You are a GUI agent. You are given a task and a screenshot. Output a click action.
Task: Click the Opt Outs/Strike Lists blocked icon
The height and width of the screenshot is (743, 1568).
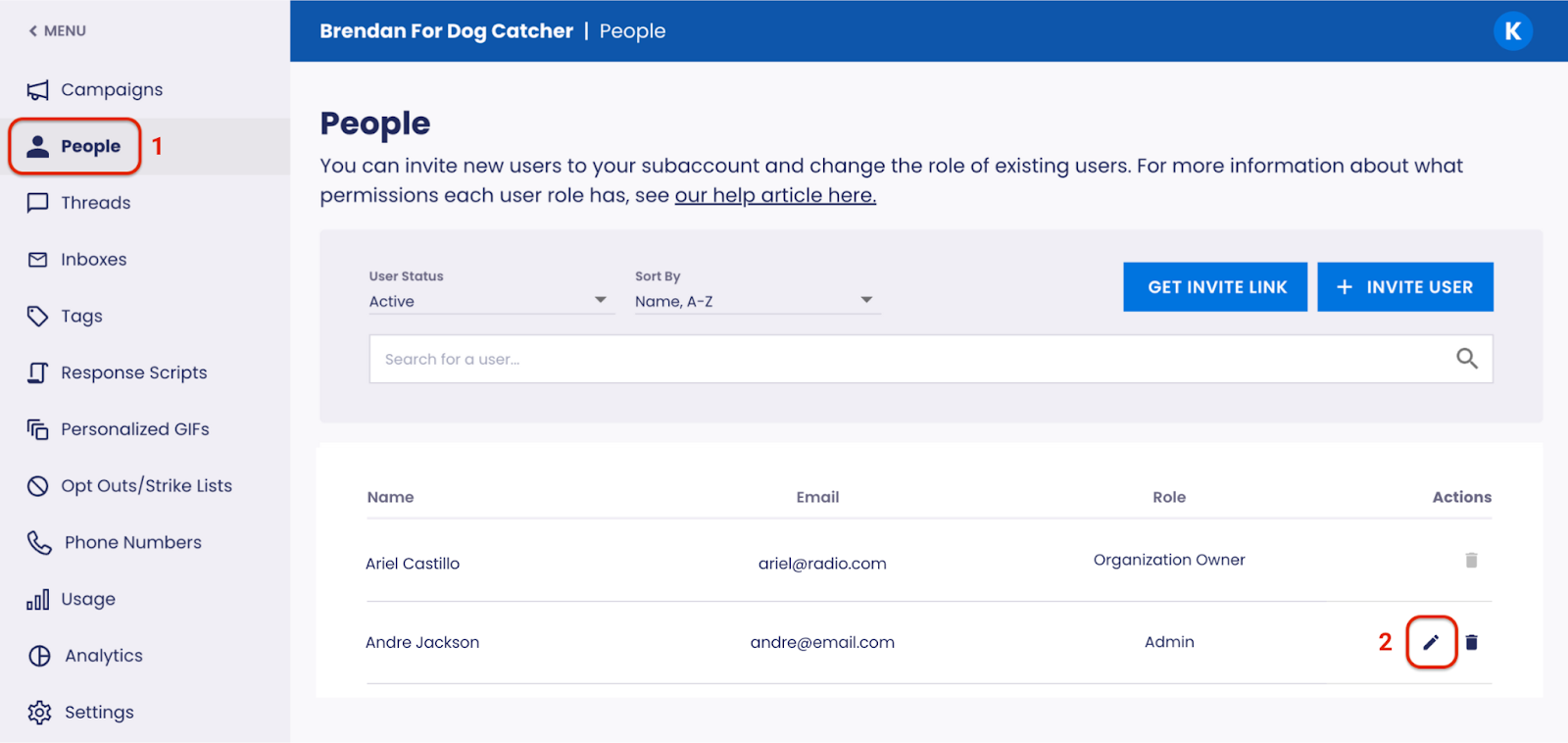[x=37, y=486]
